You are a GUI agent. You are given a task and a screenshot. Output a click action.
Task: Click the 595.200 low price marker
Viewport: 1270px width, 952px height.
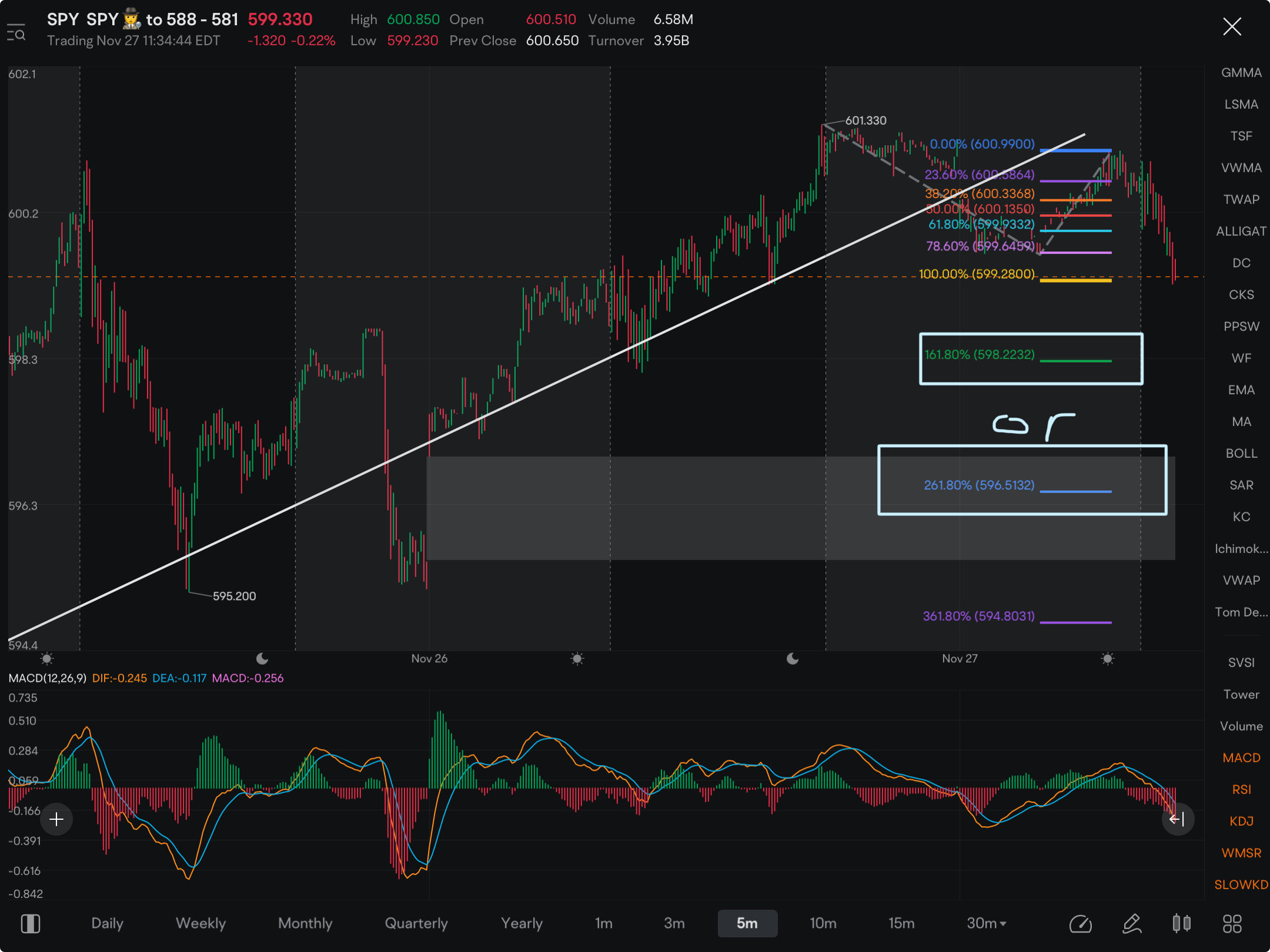click(x=234, y=596)
